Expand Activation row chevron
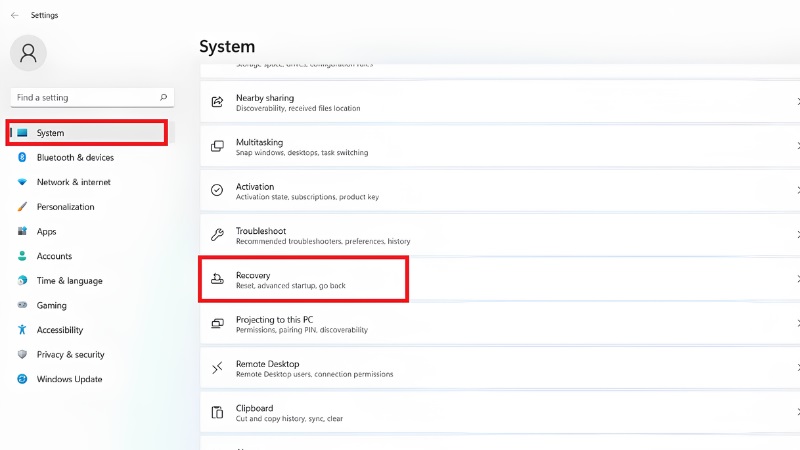This screenshot has height=450, width=800. pos(797,190)
